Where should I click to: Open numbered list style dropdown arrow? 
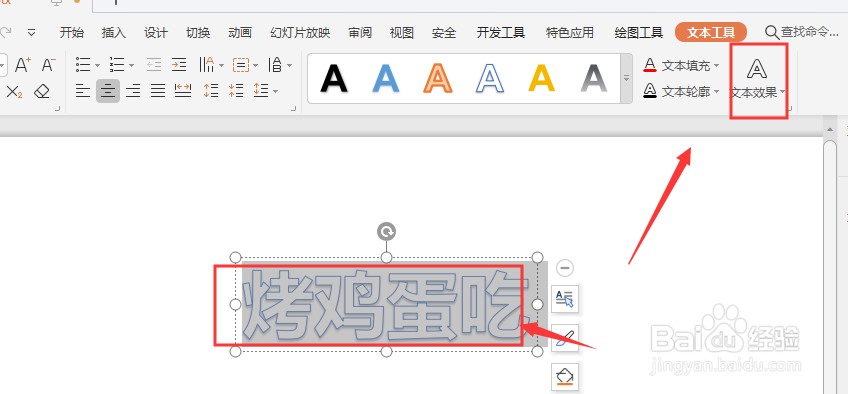[x=131, y=66]
